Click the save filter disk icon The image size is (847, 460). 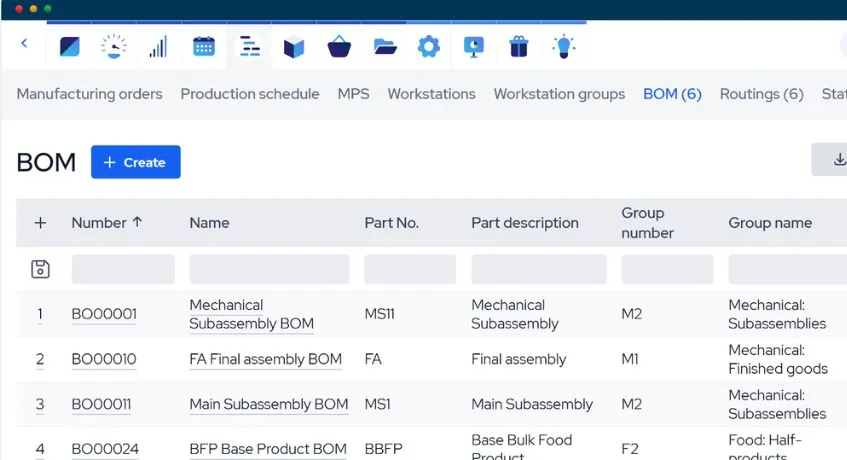41,269
